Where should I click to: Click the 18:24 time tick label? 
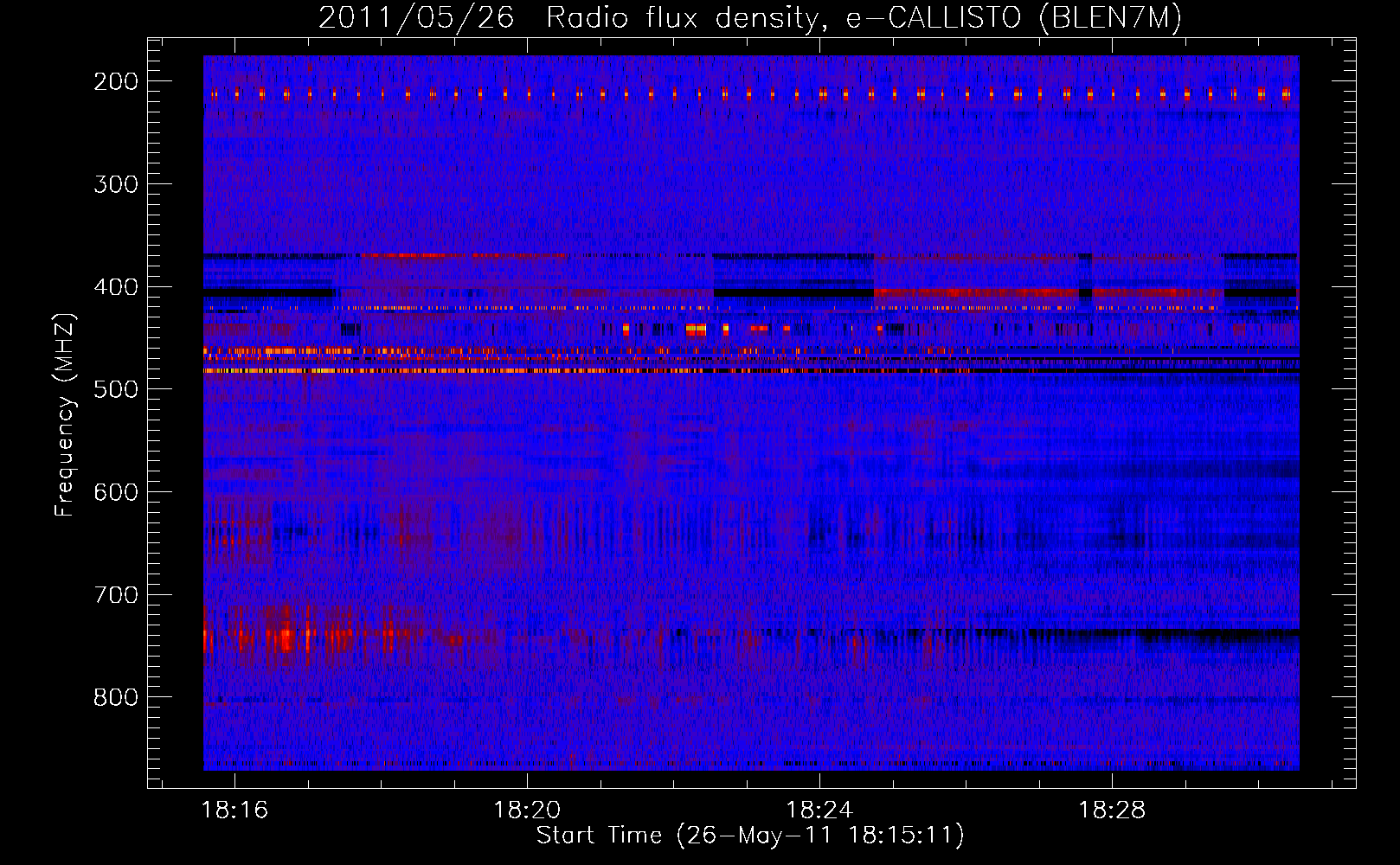click(819, 811)
